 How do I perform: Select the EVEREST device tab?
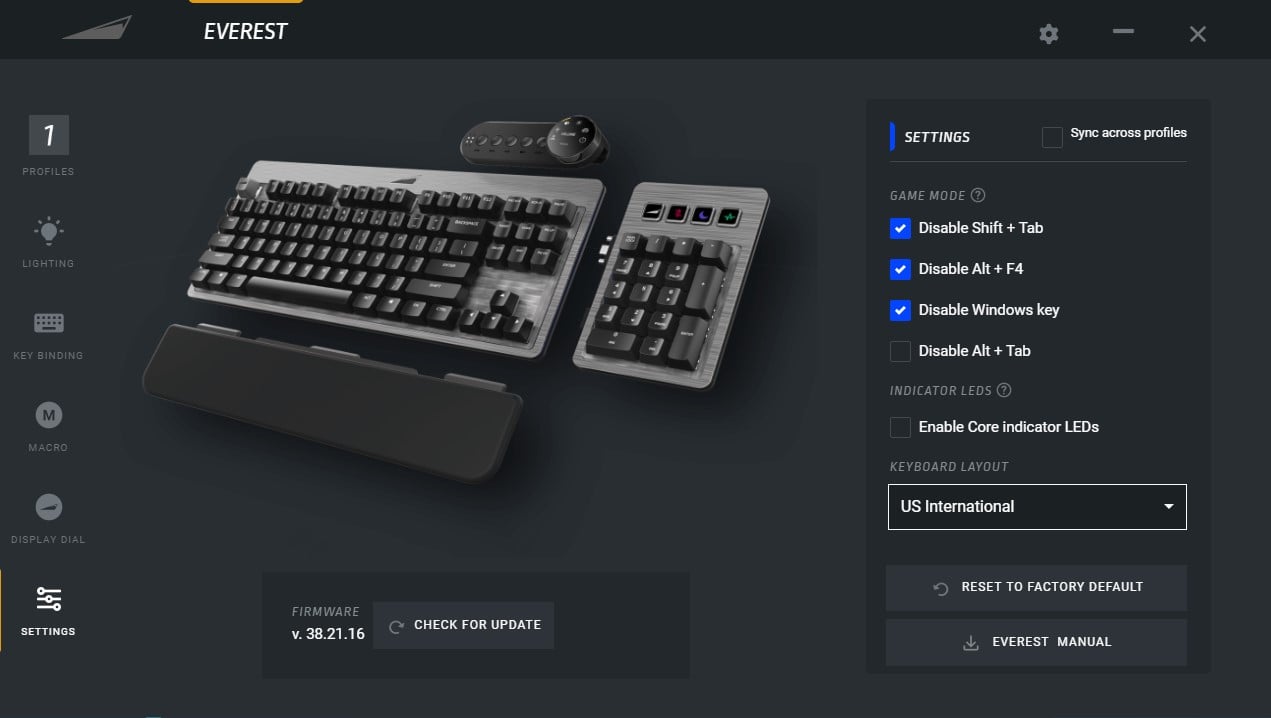pos(246,31)
